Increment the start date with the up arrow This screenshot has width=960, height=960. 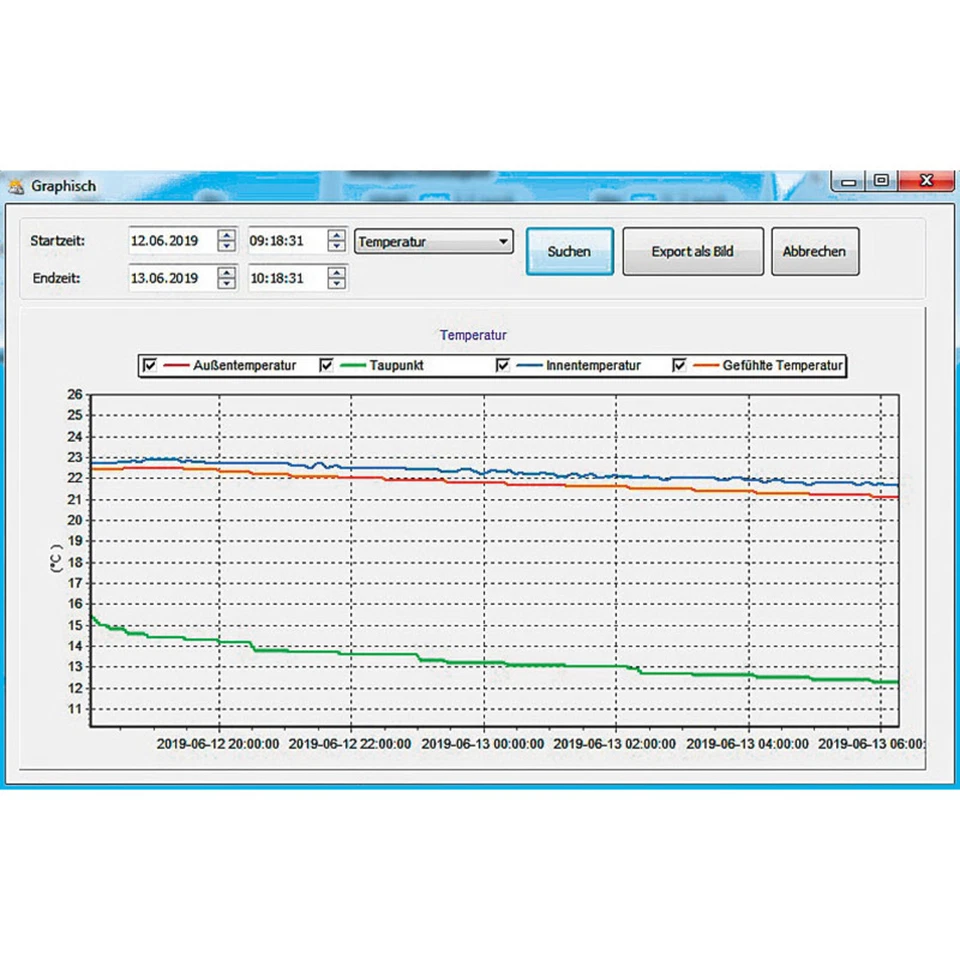point(227,235)
